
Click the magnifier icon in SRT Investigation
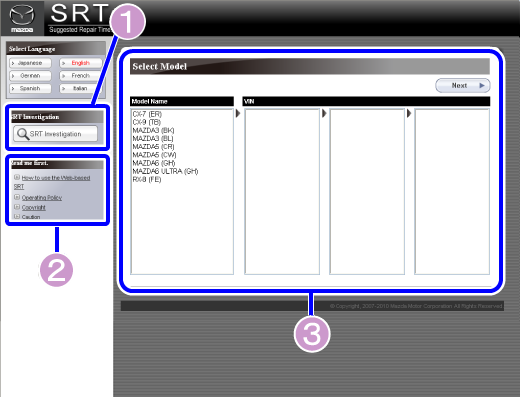tap(23, 134)
